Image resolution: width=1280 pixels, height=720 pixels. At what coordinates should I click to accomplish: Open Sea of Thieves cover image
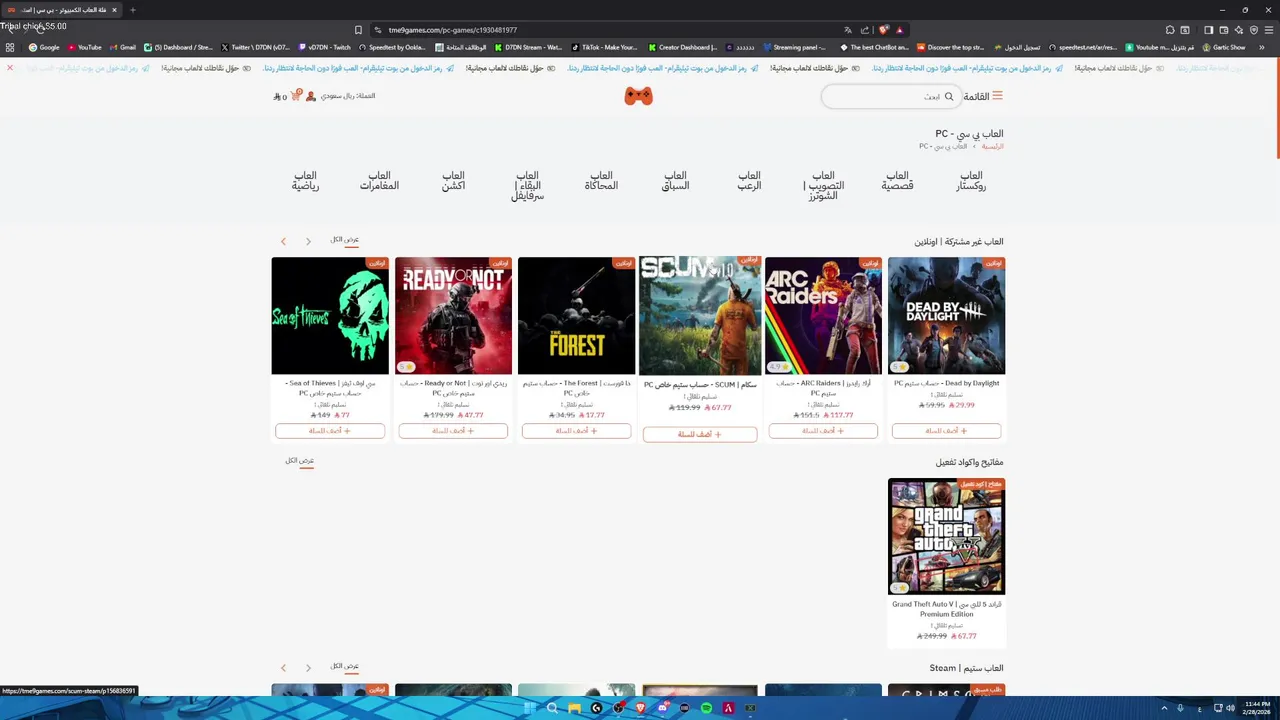pos(330,316)
